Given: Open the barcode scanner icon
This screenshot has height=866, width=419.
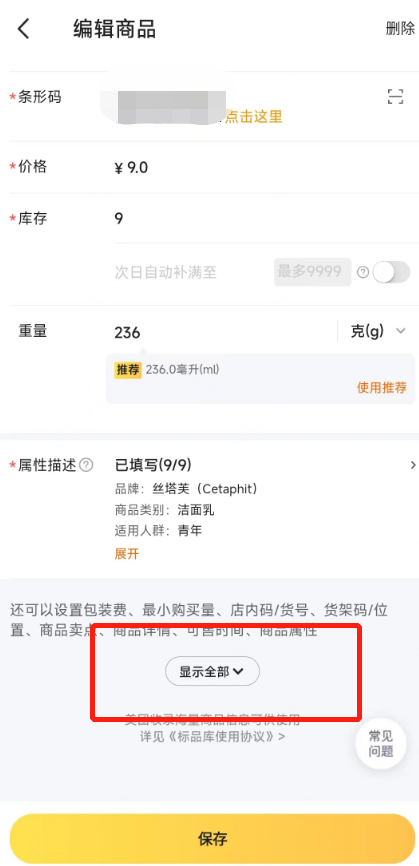Looking at the screenshot, I should [395, 97].
